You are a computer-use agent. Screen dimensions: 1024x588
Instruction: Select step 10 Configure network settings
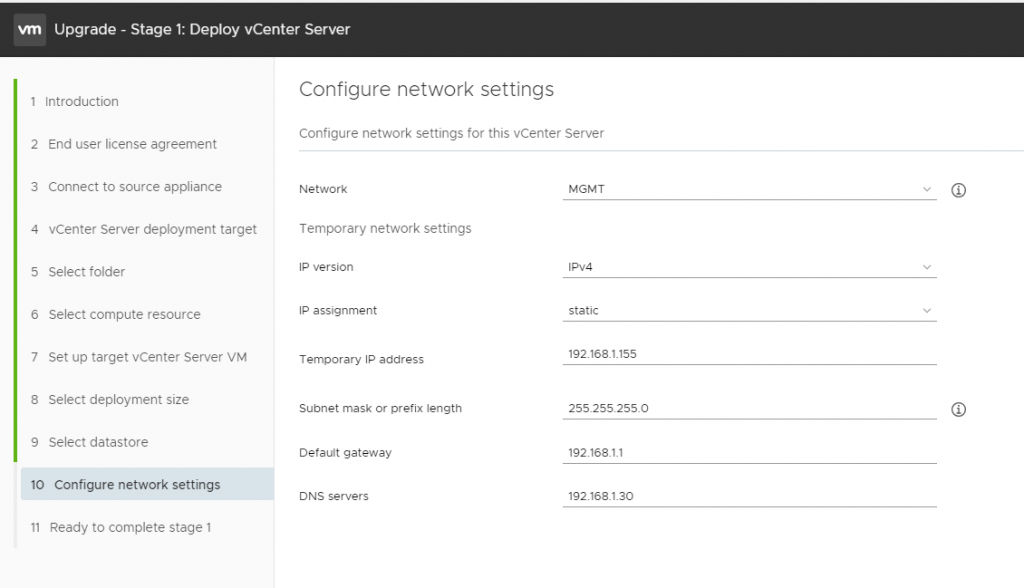147,484
